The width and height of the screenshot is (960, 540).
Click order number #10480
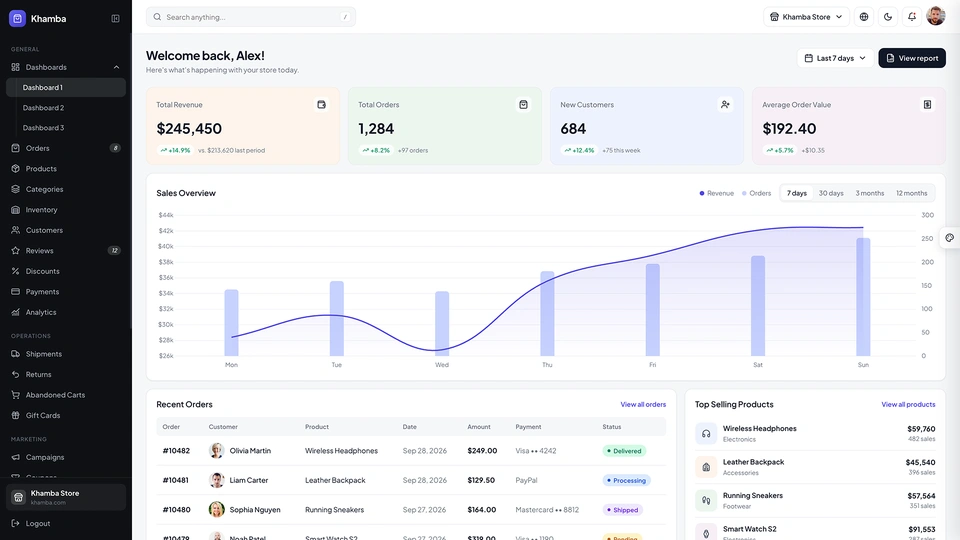tap(176, 510)
